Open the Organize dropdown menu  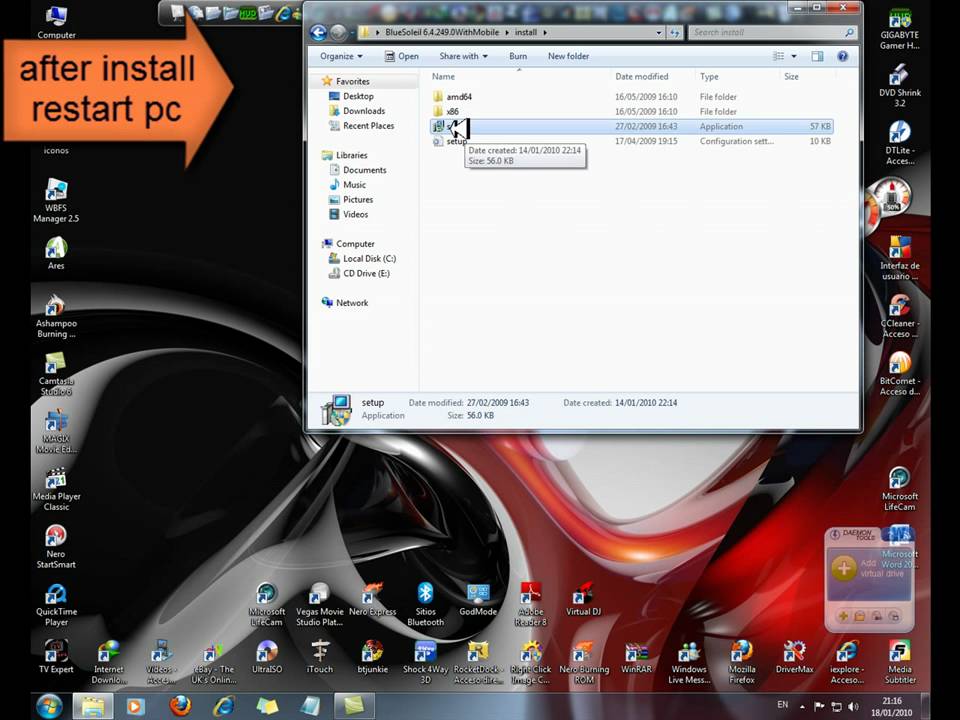pos(341,56)
